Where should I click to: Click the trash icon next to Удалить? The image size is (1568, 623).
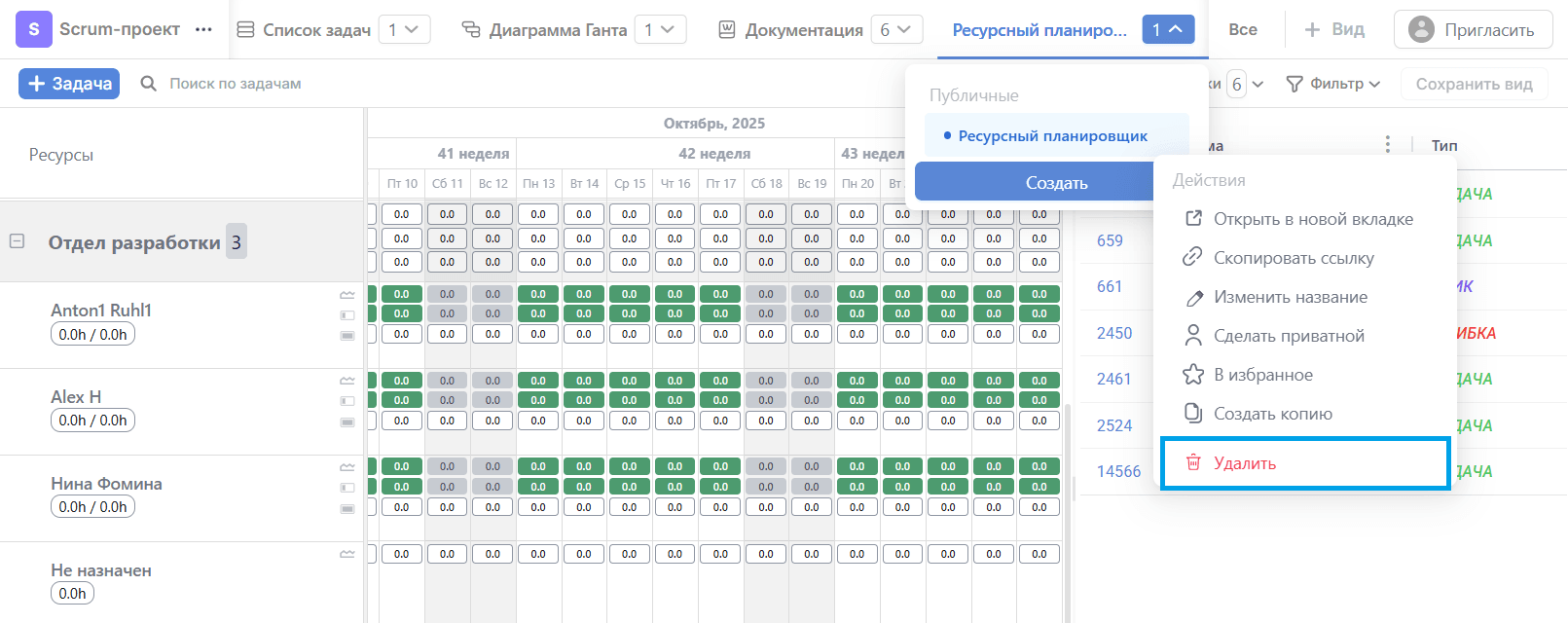click(x=1192, y=462)
